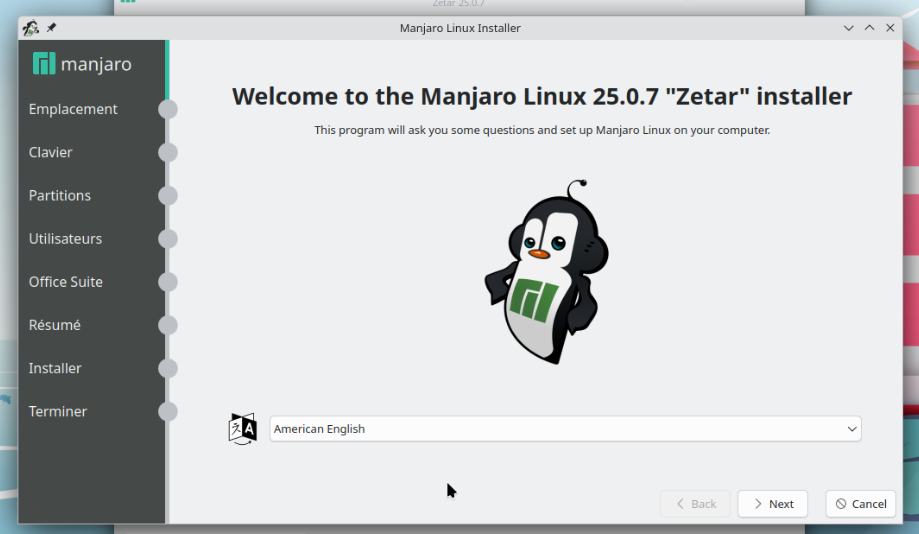919x534 pixels.
Task: Select the Partitions step in the sidebar
Action: click(x=60, y=195)
